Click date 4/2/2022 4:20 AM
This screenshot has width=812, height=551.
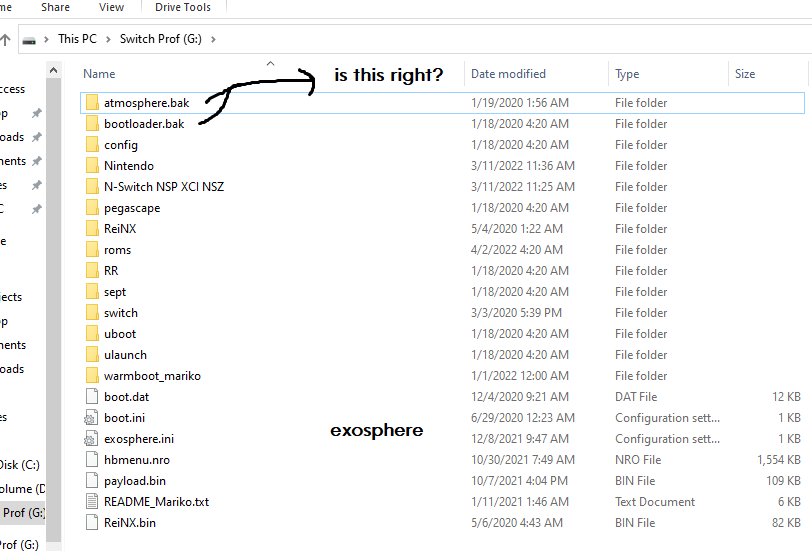click(516, 250)
